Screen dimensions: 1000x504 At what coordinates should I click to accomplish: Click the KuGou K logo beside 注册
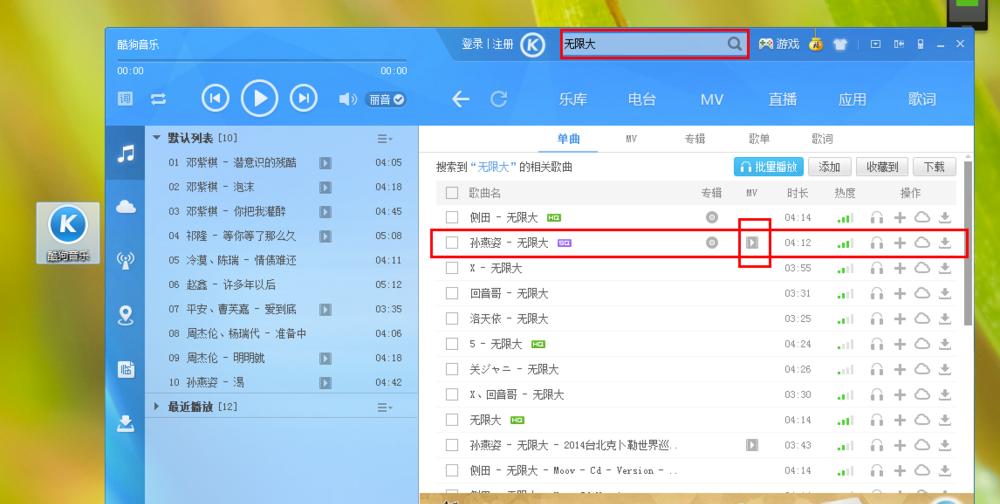pyautogui.click(x=532, y=45)
